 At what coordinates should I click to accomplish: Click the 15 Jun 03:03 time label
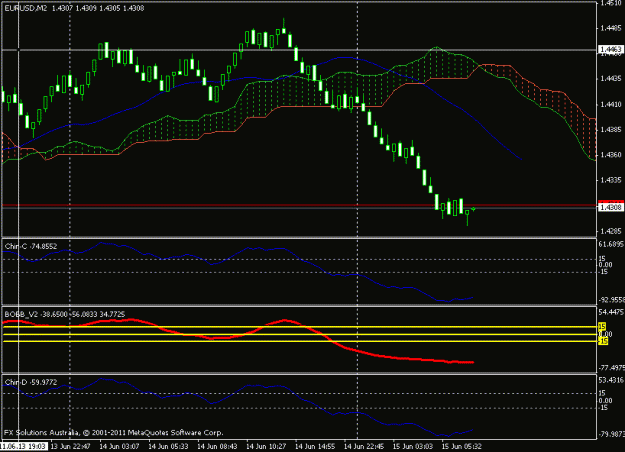[x=413, y=446]
